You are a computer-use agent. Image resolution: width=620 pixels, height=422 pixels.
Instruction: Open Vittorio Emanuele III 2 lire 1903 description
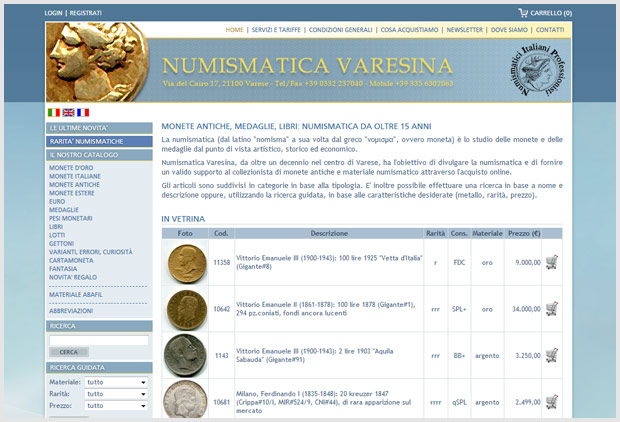[x=315, y=356]
